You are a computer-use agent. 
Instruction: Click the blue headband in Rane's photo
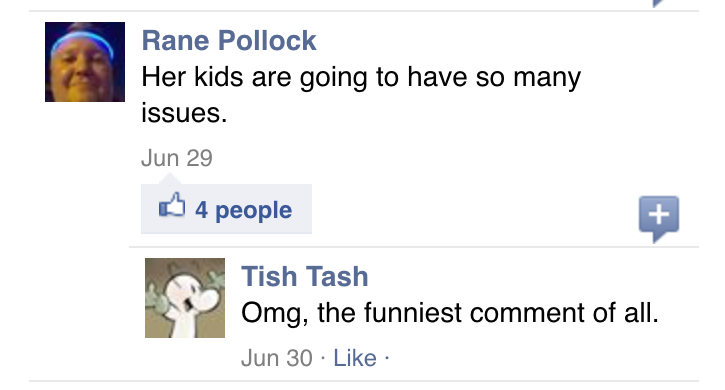pos(82,40)
